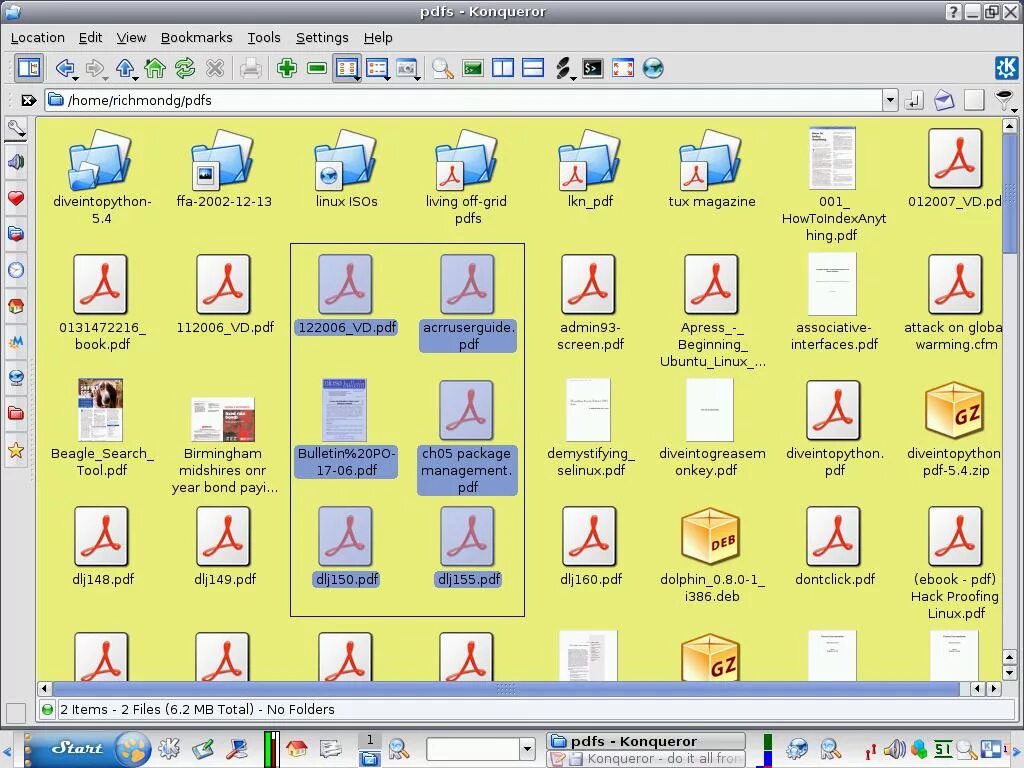Open the house Home Folder sidebar tab
This screenshot has width=1024, height=768.
pyautogui.click(x=16, y=305)
